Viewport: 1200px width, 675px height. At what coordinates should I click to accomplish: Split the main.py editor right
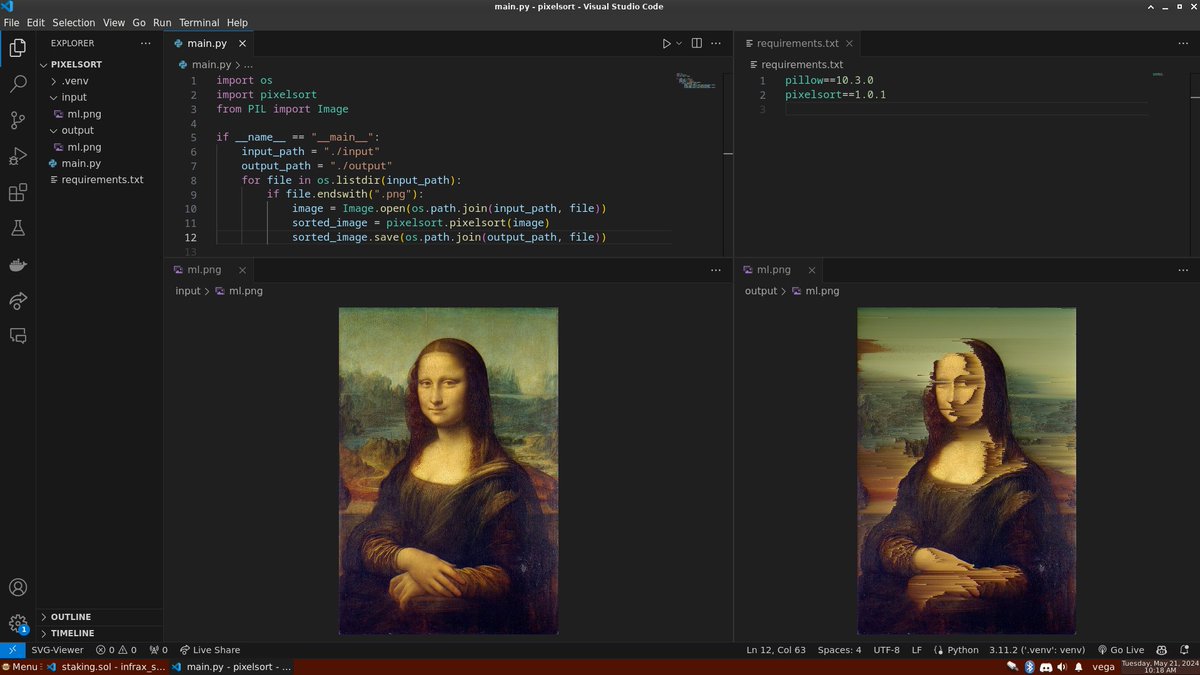coord(697,44)
